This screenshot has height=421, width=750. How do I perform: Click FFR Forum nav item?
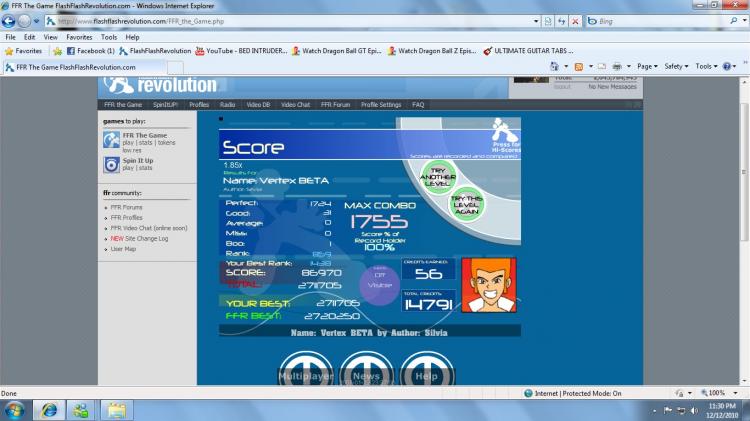pos(335,105)
